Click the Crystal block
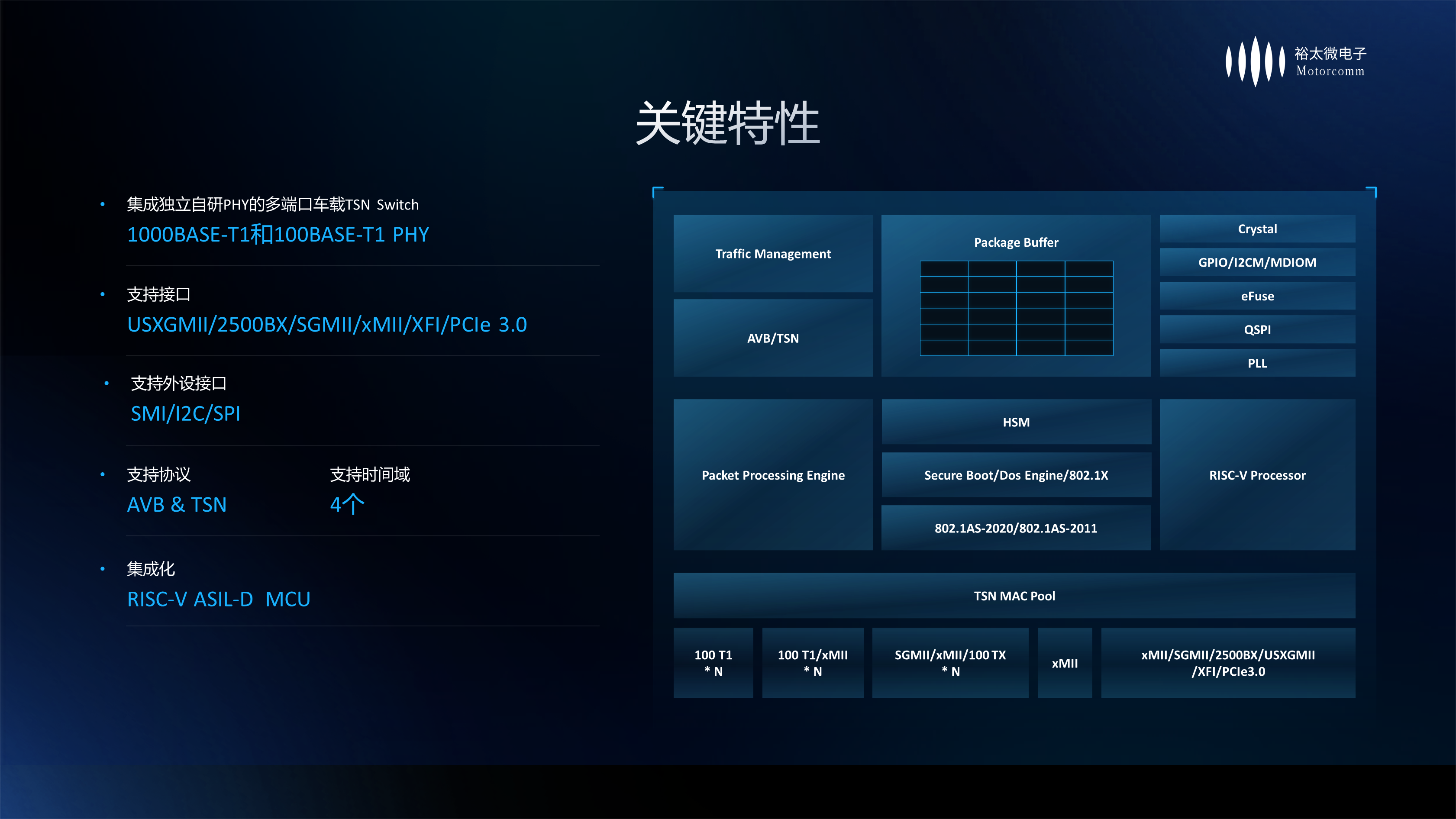The height and width of the screenshot is (819, 1456). pos(1257,229)
